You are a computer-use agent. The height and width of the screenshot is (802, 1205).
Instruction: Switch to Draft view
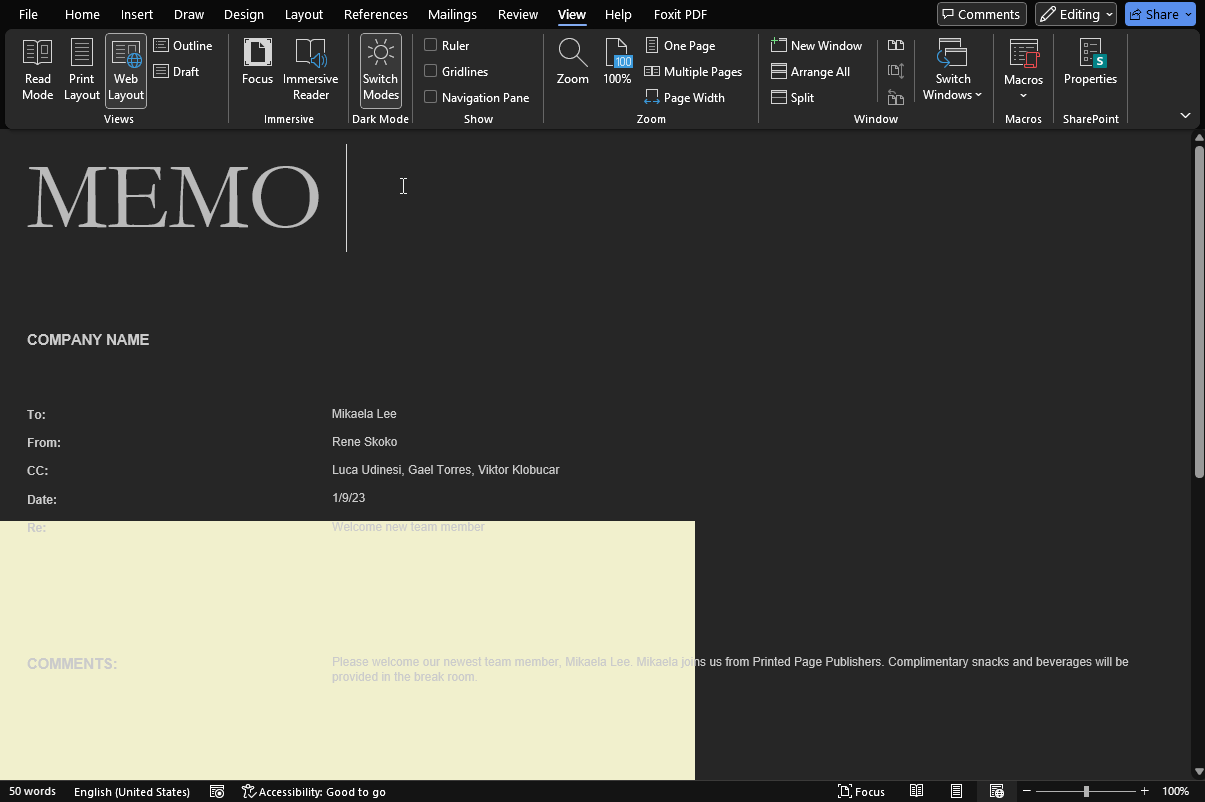(176, 72)
